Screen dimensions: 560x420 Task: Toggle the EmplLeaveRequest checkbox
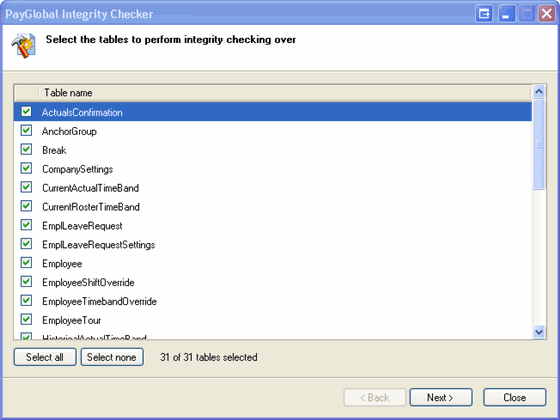[x=26, y=225]
